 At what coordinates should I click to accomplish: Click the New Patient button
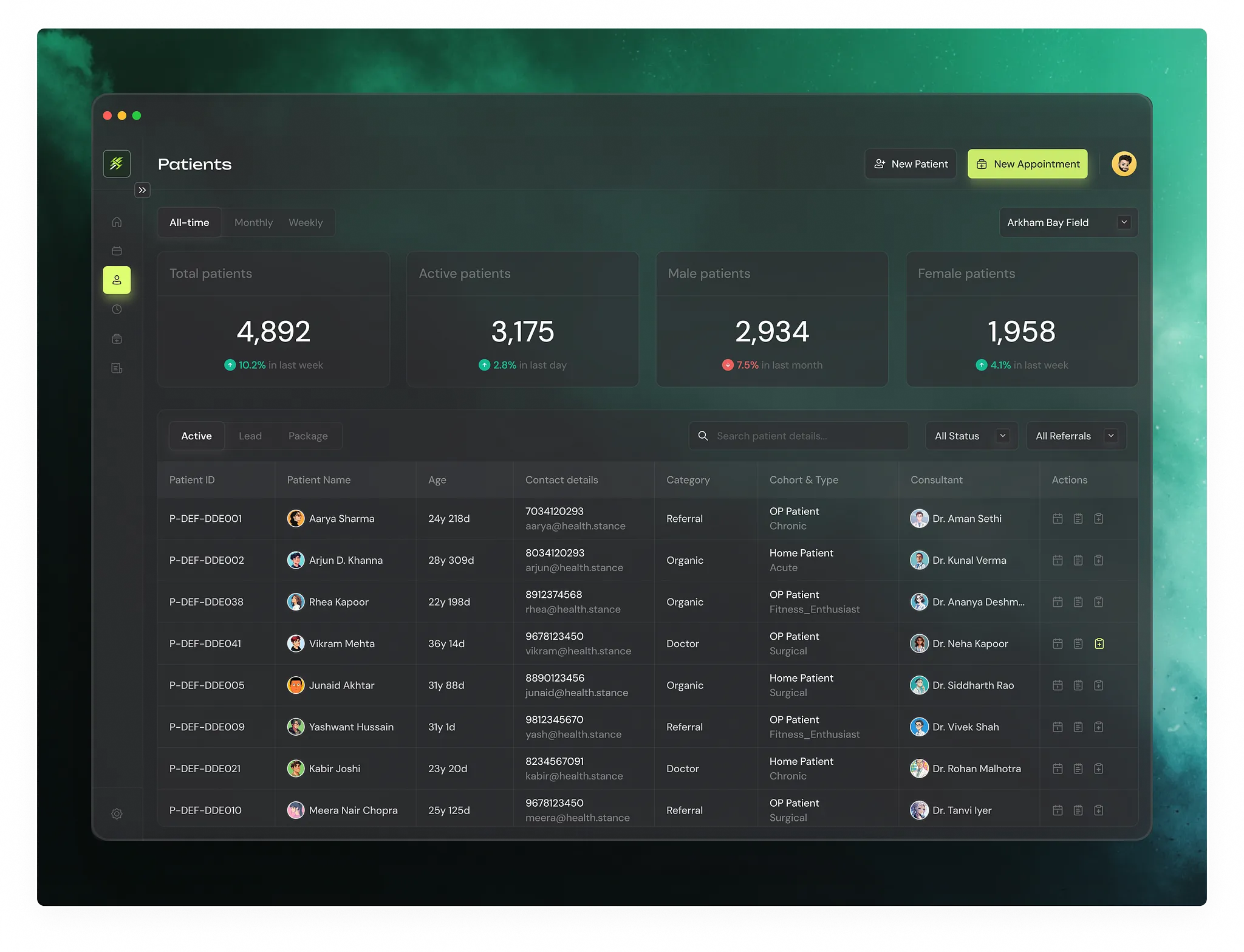[x=910, y=164]
